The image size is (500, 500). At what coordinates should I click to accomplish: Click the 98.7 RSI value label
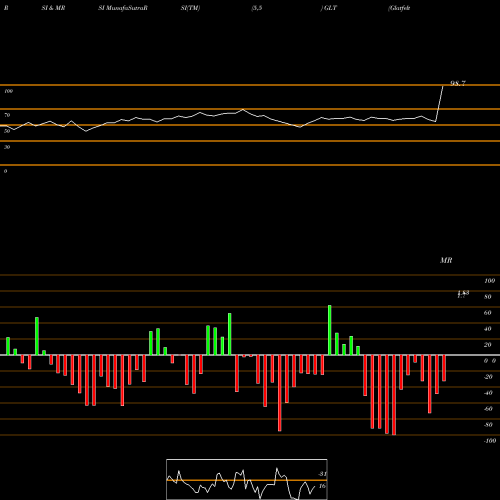coord(458,83)
